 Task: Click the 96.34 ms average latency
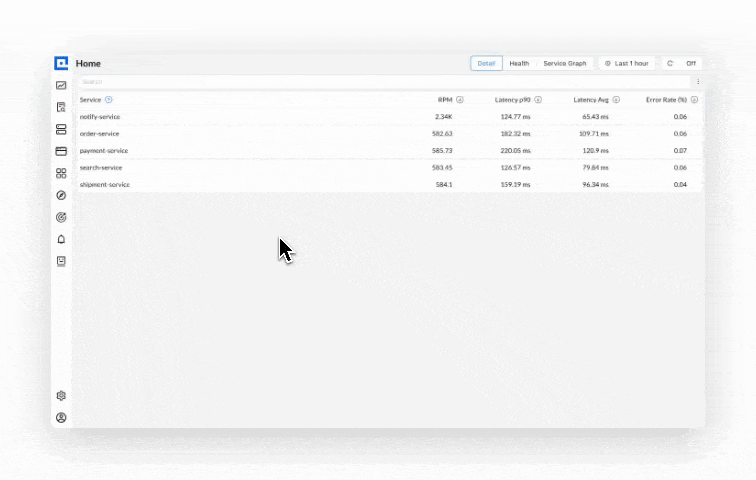595,184
